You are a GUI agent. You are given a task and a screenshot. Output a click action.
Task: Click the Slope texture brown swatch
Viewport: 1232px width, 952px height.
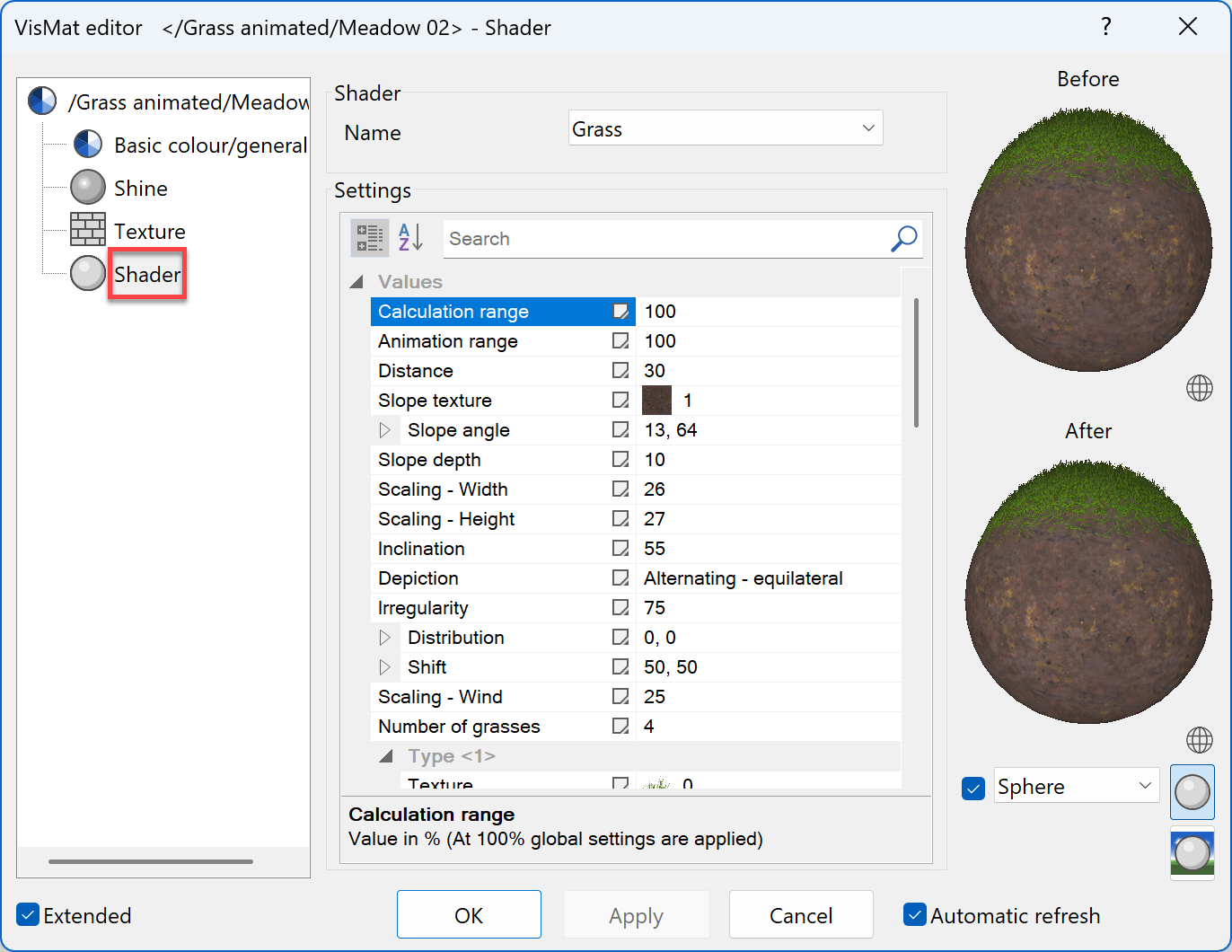click(x=656, y=400)
